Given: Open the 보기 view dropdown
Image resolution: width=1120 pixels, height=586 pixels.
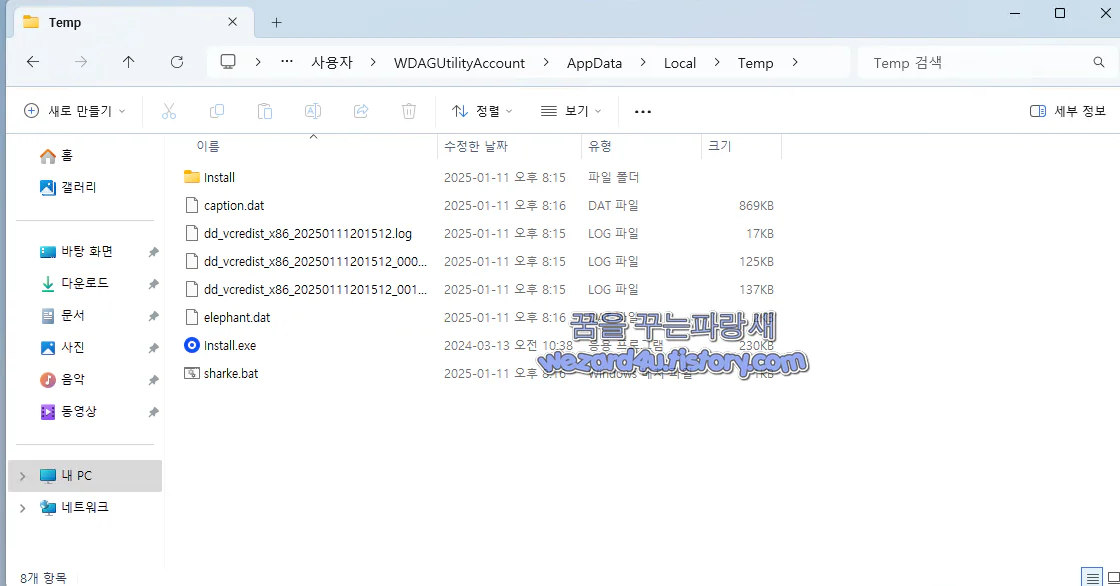Looking at the screenshot, I should point(571,111).
